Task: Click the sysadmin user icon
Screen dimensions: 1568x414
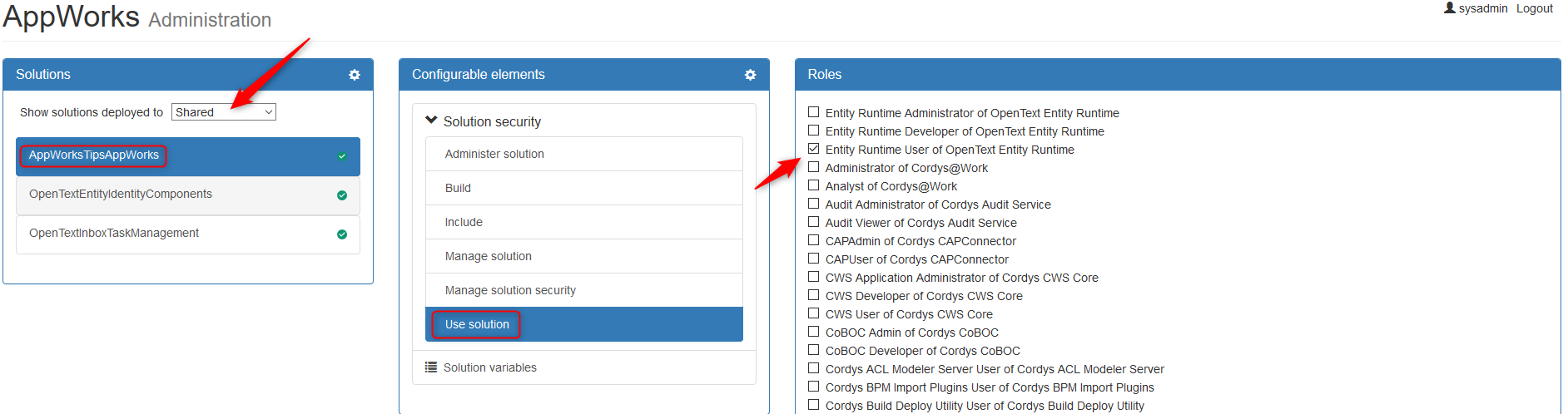Action: click(1449, 8)
